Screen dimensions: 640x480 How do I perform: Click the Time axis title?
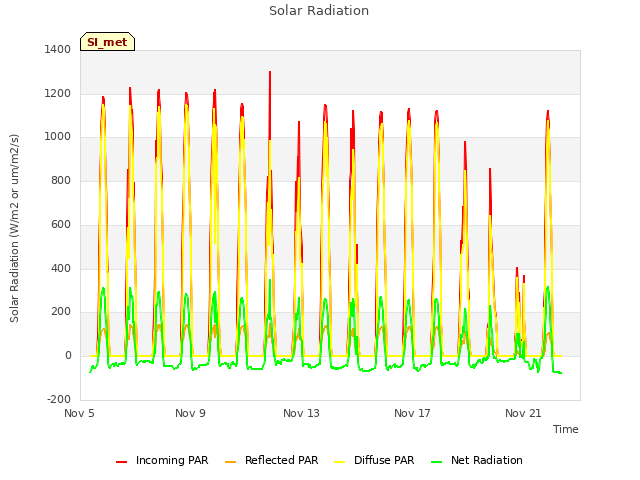[566, 429]
